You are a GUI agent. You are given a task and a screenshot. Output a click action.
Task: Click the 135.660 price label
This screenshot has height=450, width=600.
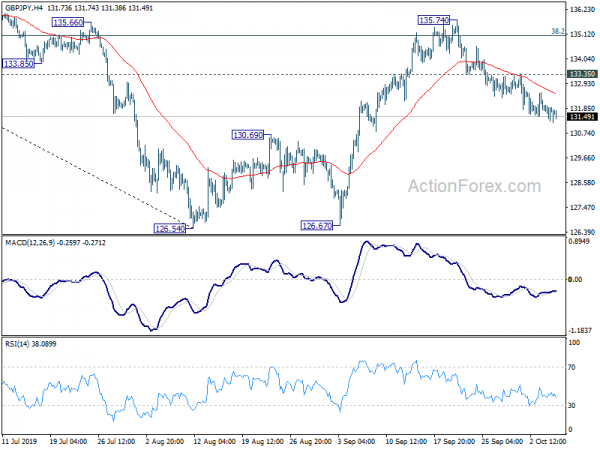pos(68,23)
